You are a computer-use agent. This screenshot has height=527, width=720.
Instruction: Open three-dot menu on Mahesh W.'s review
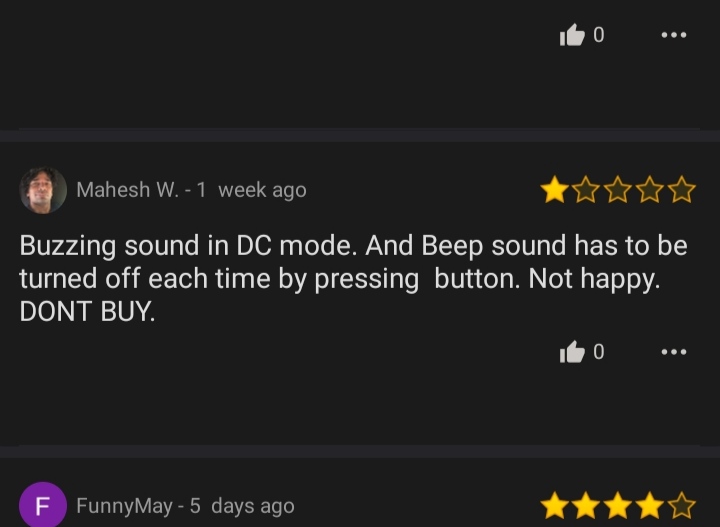pos(674,352)
